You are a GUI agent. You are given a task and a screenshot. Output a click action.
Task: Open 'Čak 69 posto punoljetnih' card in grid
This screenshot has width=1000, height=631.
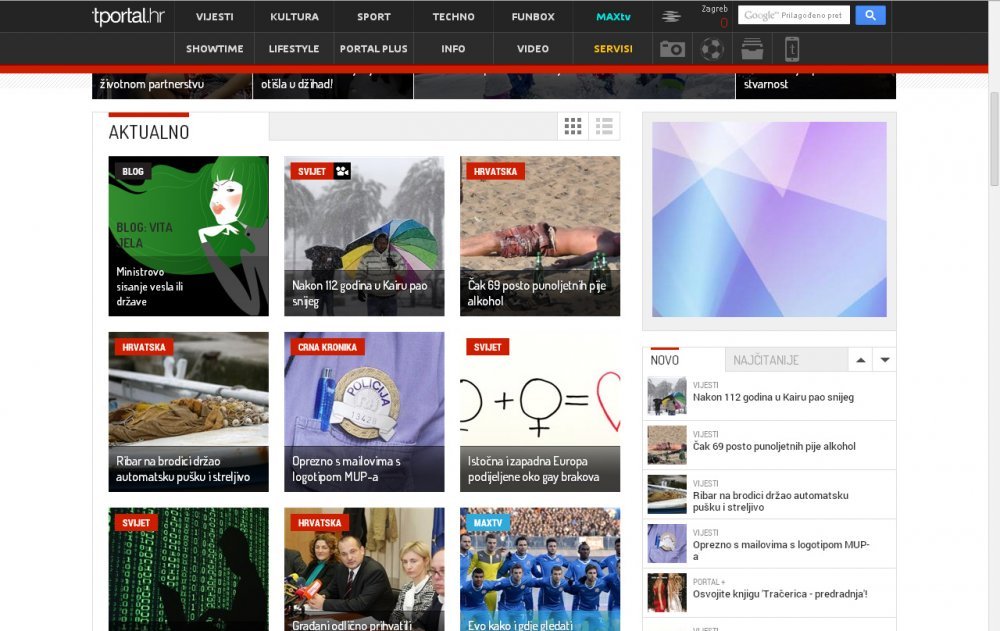click(x=540, y=236)
